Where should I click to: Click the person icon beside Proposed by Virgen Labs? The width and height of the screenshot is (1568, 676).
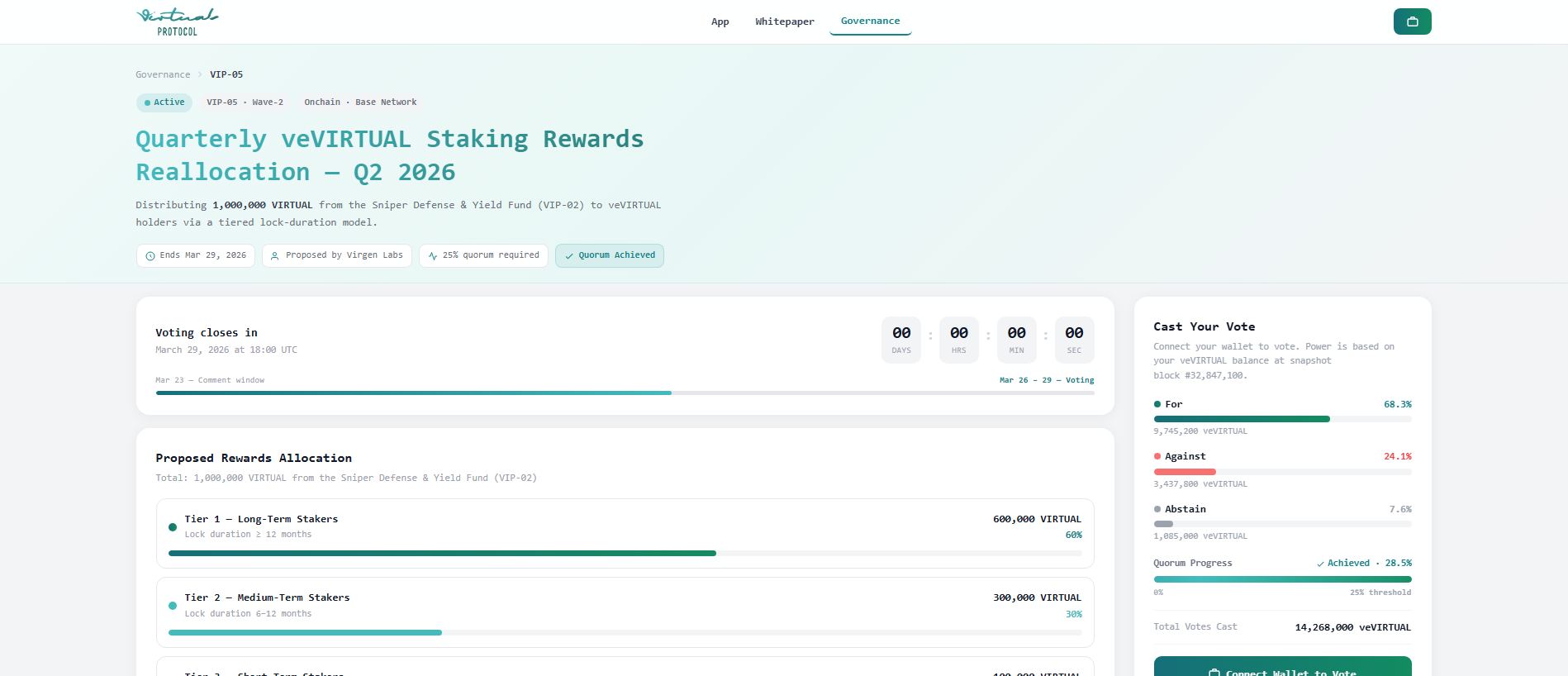click(275, 256)
